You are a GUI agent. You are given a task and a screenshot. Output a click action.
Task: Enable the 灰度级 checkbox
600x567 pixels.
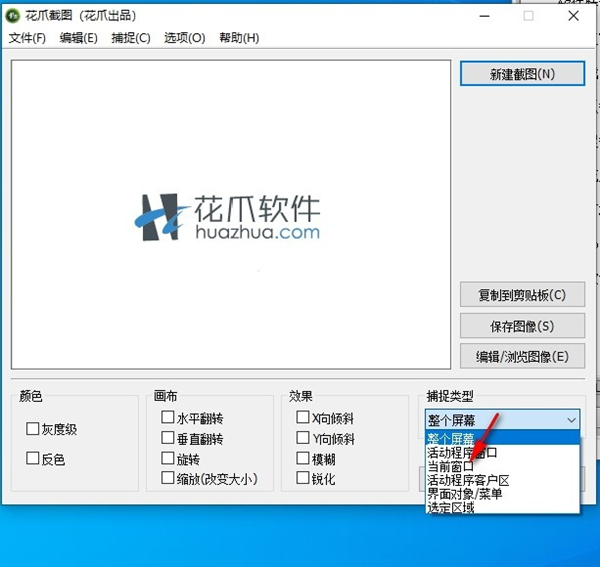(33, 429)
